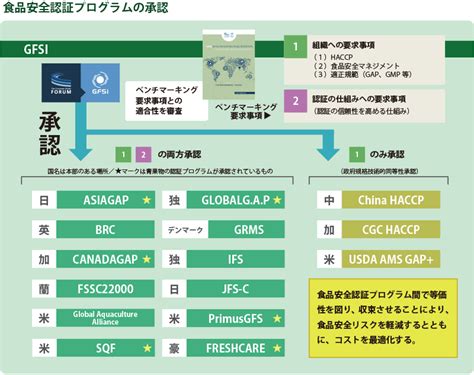Screen dimensions: 474x375
Task: Select the GRMS program label
Action: pyautogui.click(x=247, y=230)
